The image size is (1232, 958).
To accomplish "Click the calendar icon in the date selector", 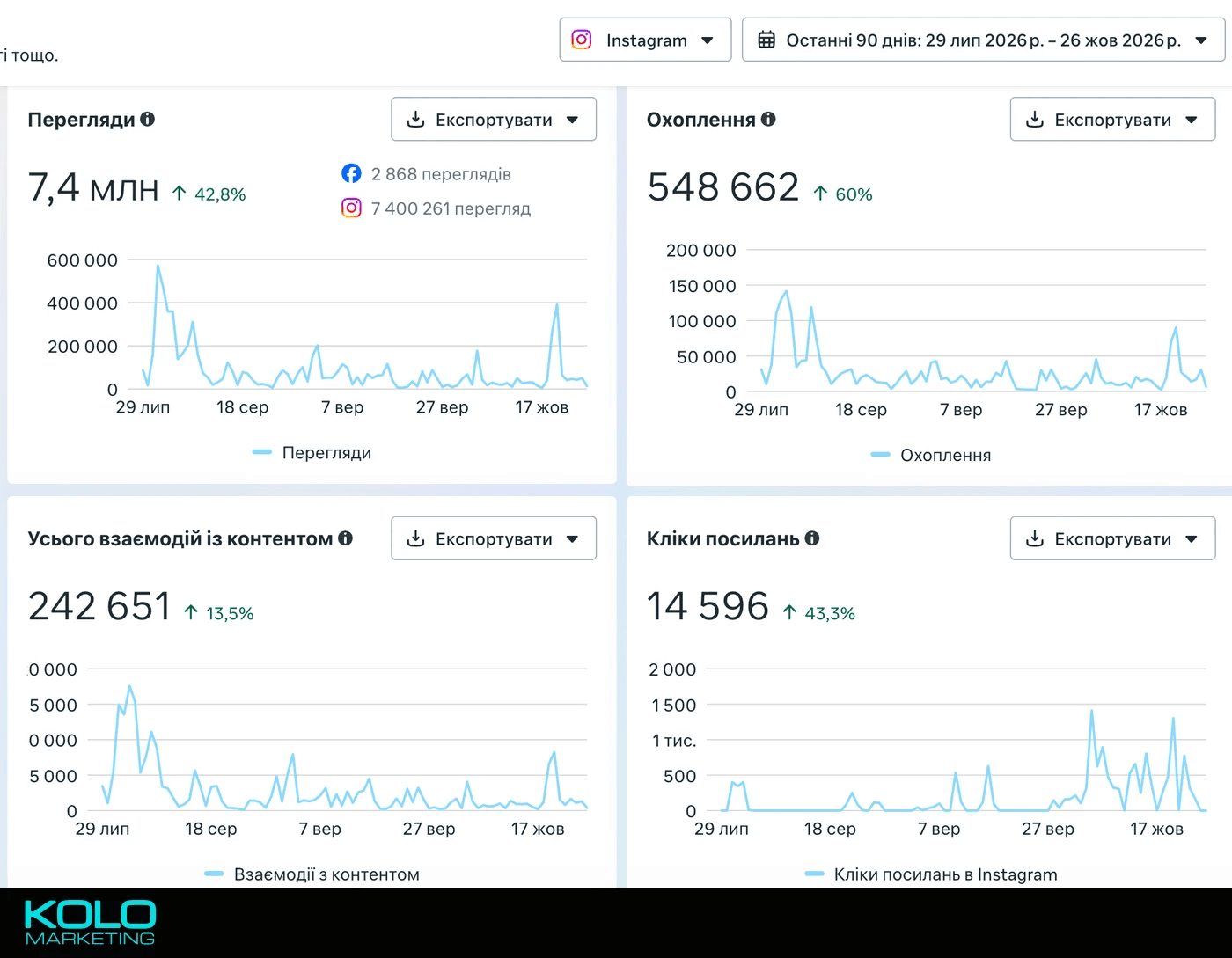I will 766,40.
